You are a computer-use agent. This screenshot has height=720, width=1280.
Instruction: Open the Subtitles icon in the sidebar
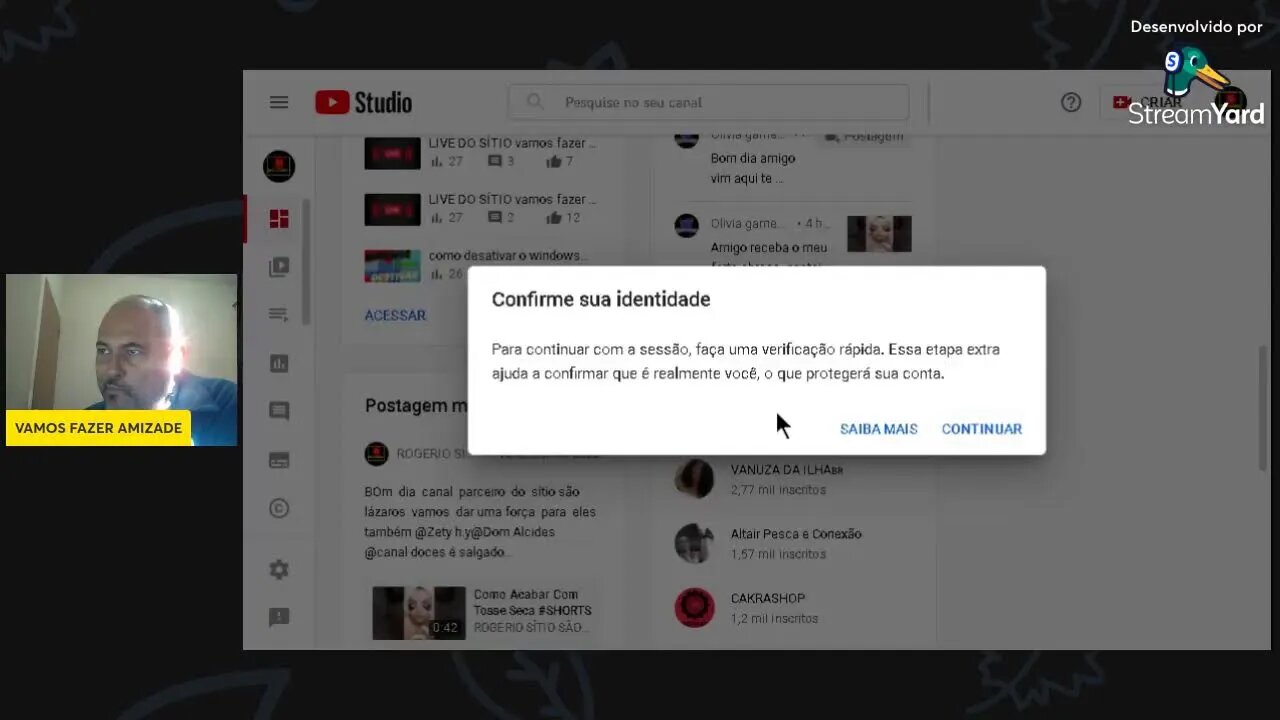(x=279, y=460)
